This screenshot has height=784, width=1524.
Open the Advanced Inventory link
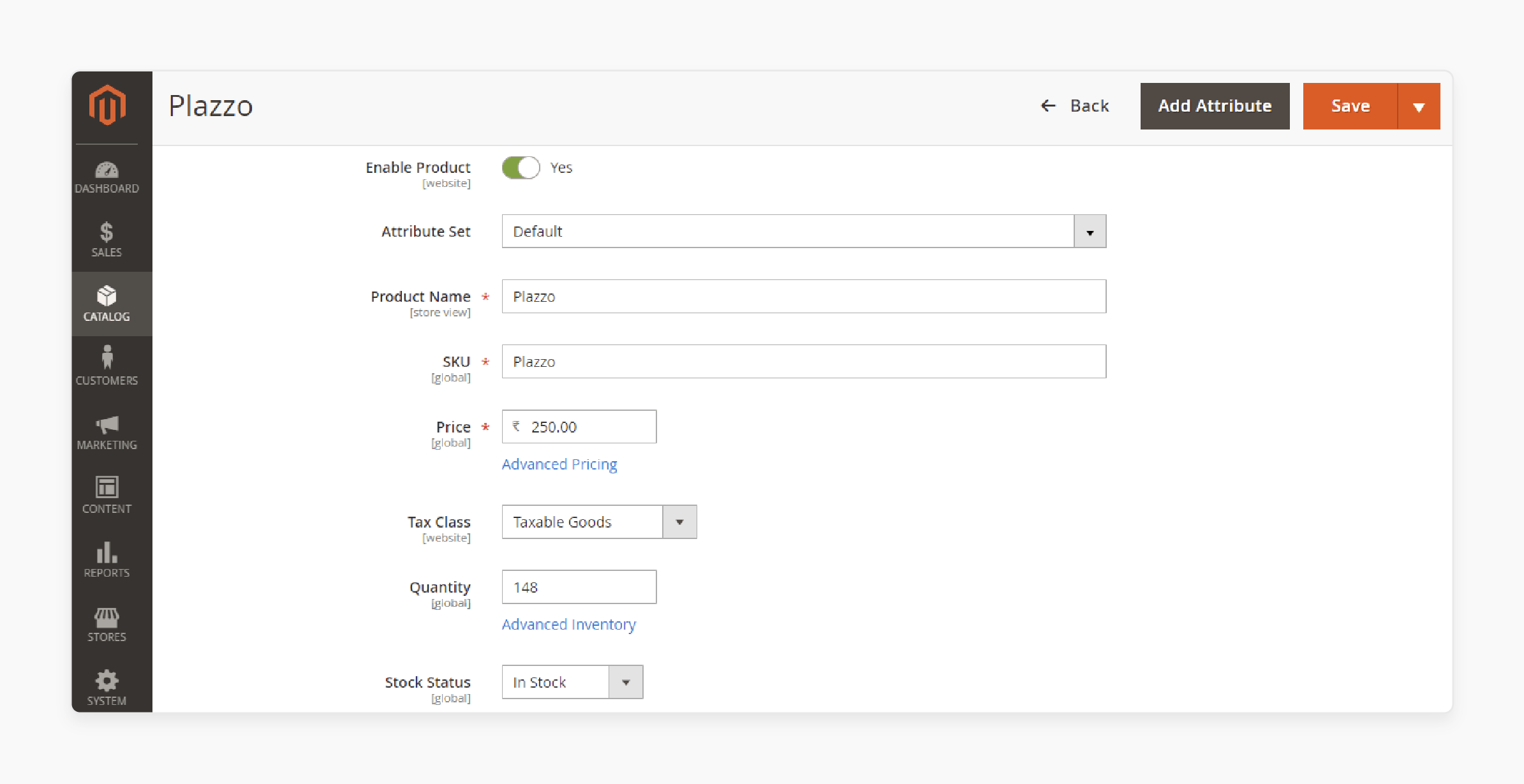[568, 625]
